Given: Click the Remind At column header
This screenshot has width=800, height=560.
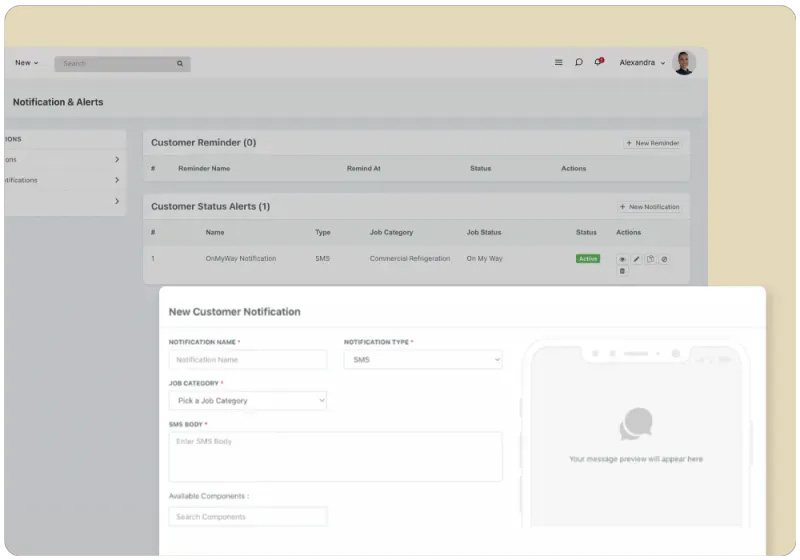Looking at the screenshot, I should [x=363, y=168].
